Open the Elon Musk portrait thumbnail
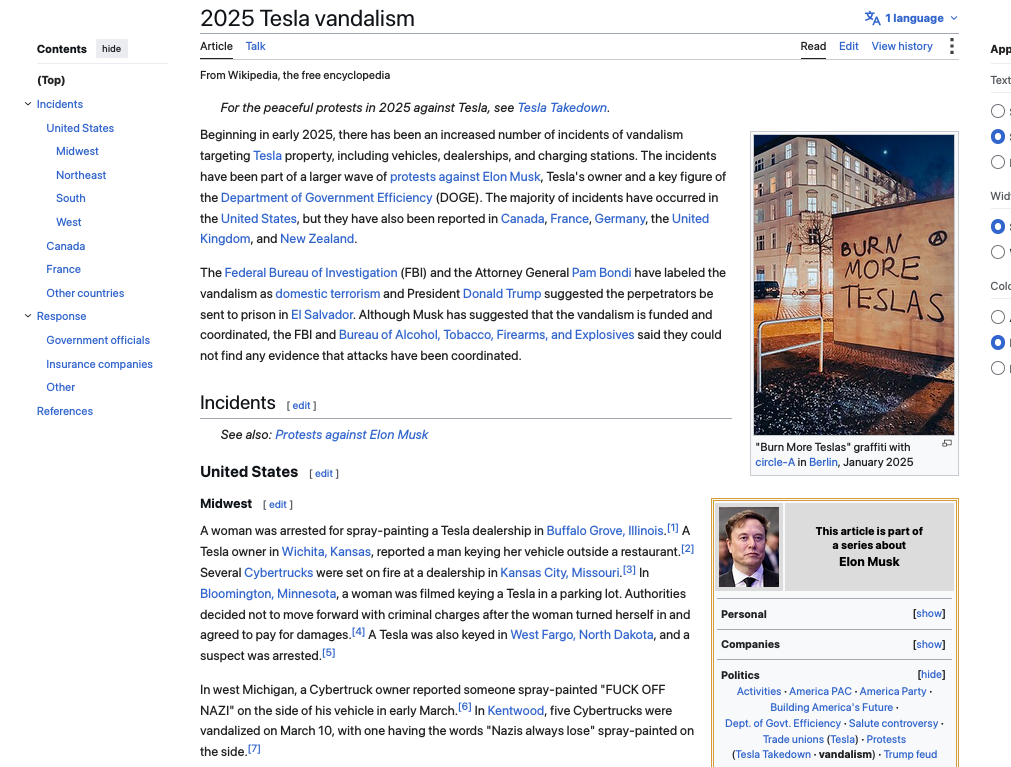This screenshot has width=1011, height=767. 749,547
